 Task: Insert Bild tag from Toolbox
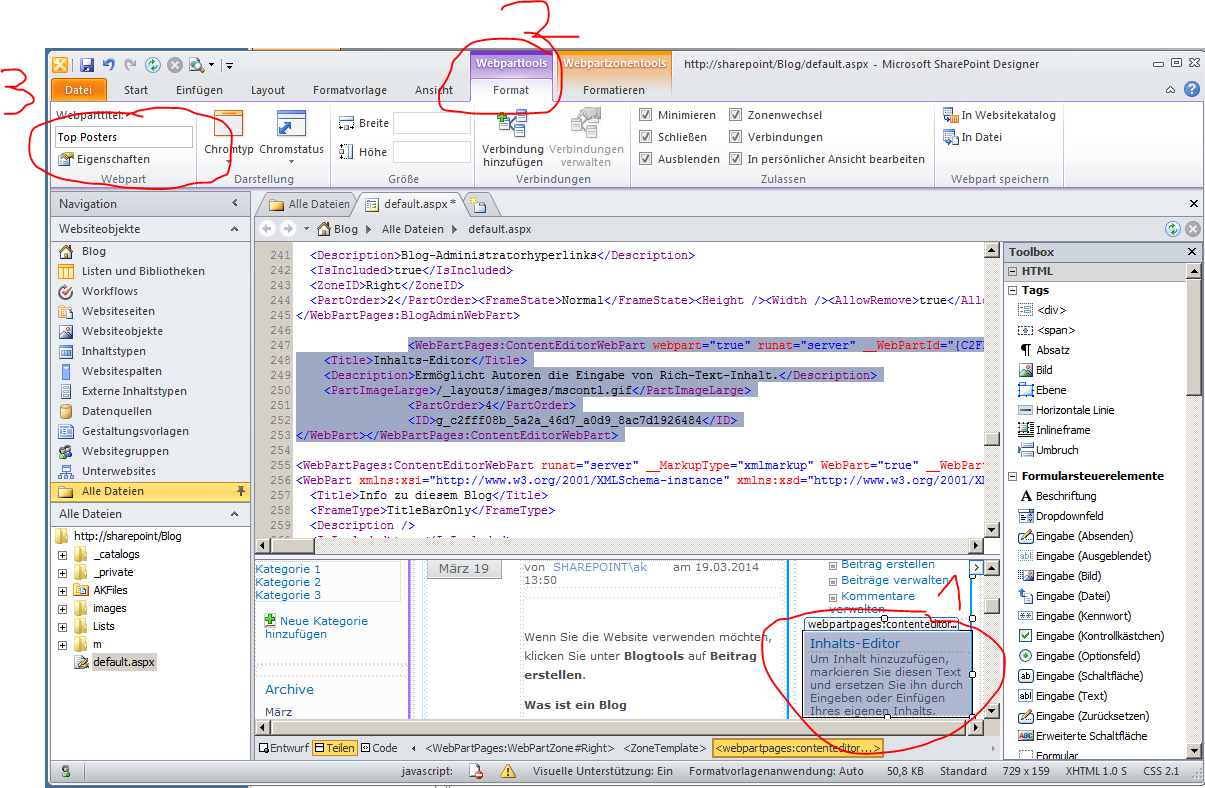click(x=1035, y=370)
